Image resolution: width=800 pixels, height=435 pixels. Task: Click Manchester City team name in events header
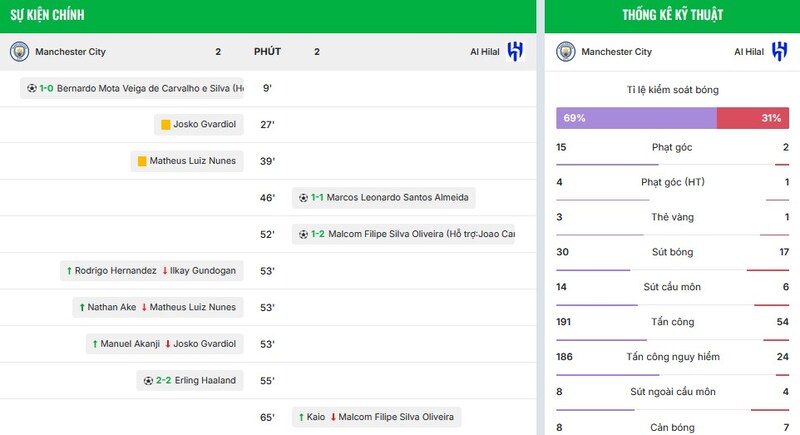[70, 52]
